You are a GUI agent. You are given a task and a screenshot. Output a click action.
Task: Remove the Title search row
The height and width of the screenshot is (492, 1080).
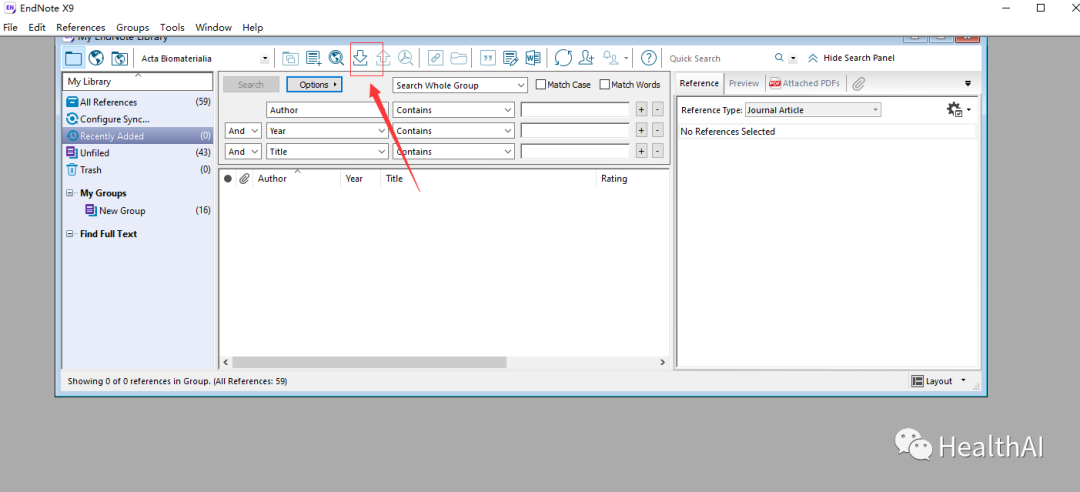[x=657, y=151]
